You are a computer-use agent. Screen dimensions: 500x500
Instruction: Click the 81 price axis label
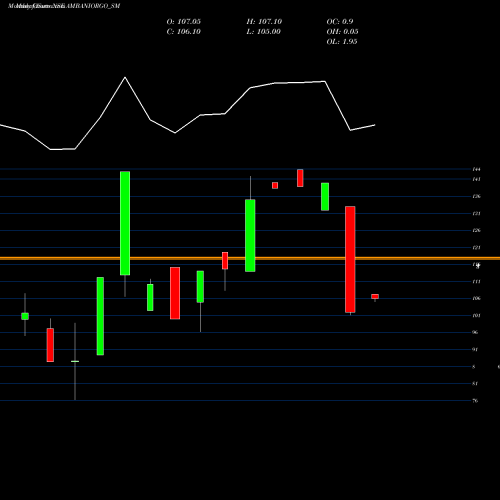475,384
